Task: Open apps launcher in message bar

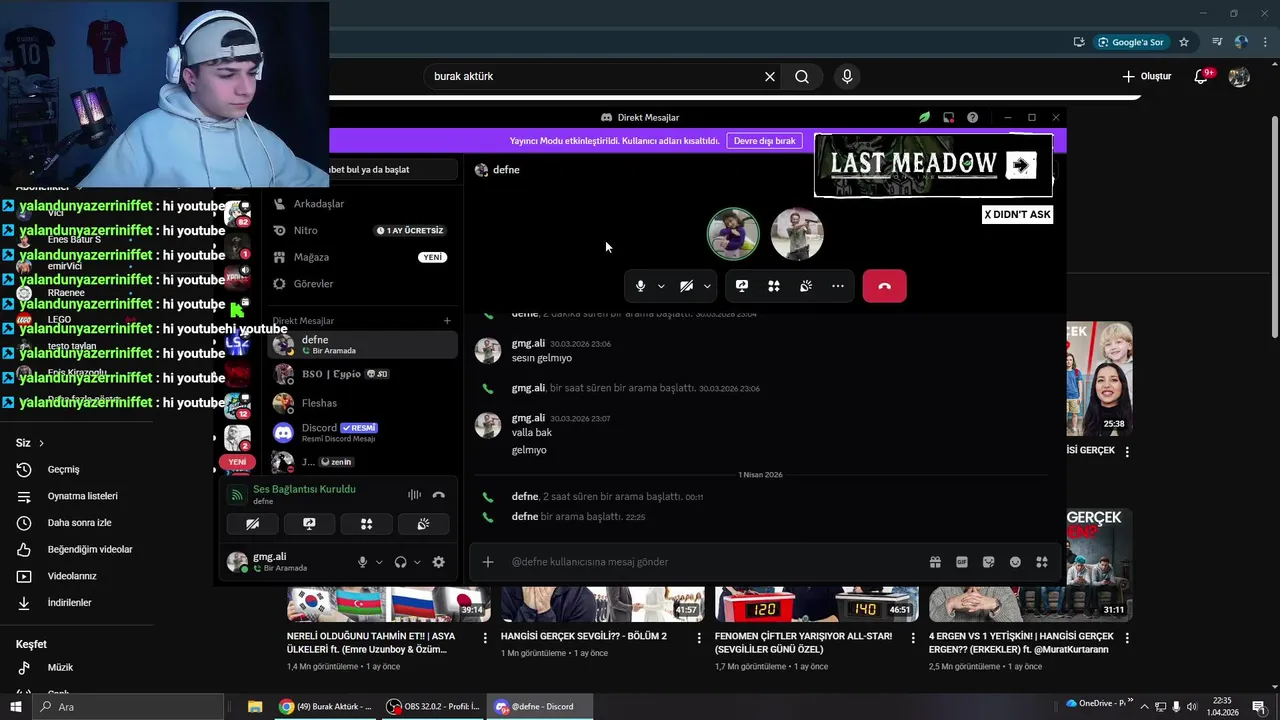Action: 1041,562
